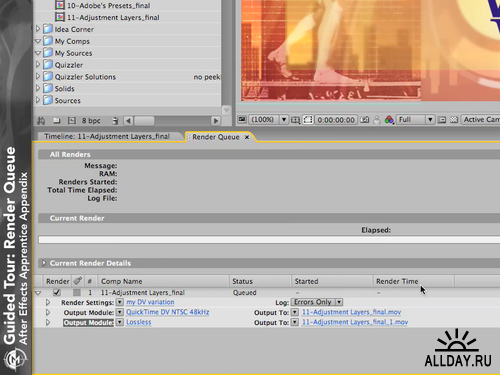Expand the Lossless Output Module triangle
500x375 pixels.
point(48,322)
